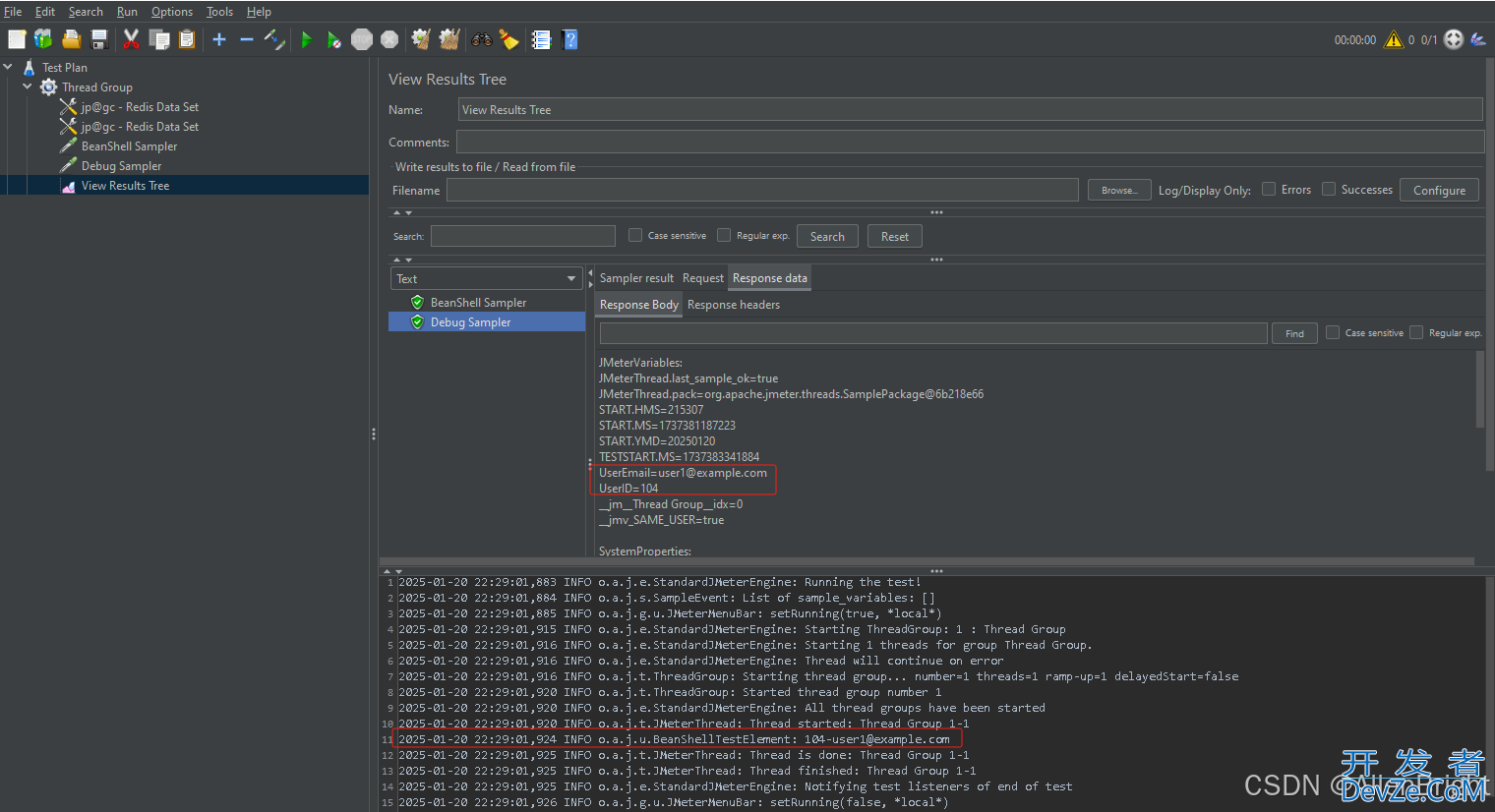Expand all nodes with plus icon
This screenshot has height=812, width=1495.
(x=219, y=39)
